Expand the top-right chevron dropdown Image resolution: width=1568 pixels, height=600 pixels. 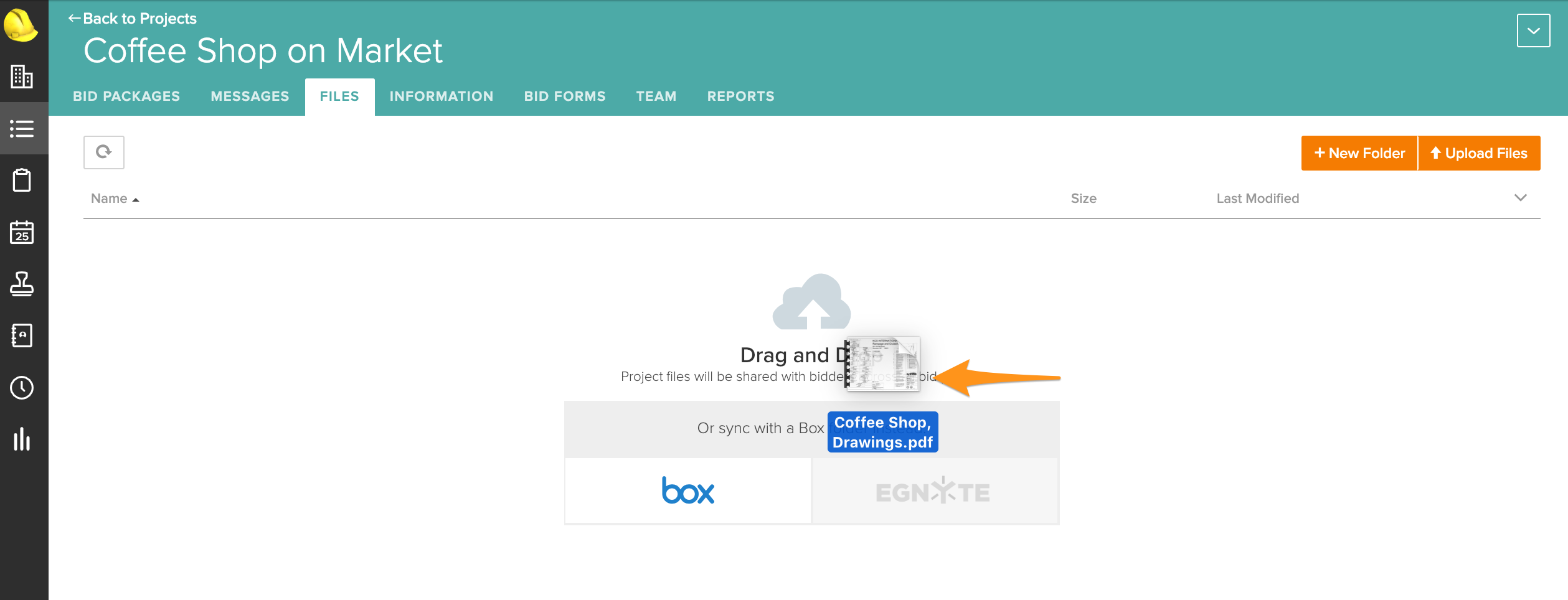[1533, 30]
